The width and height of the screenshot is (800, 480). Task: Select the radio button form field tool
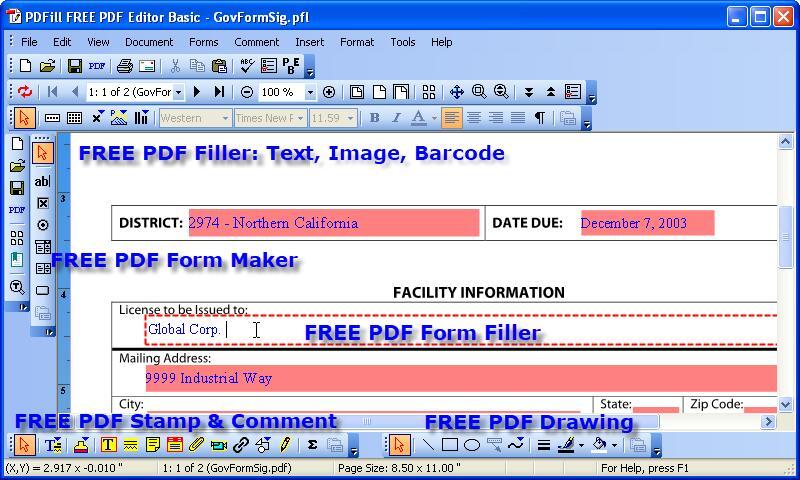[x=43, y=225]
